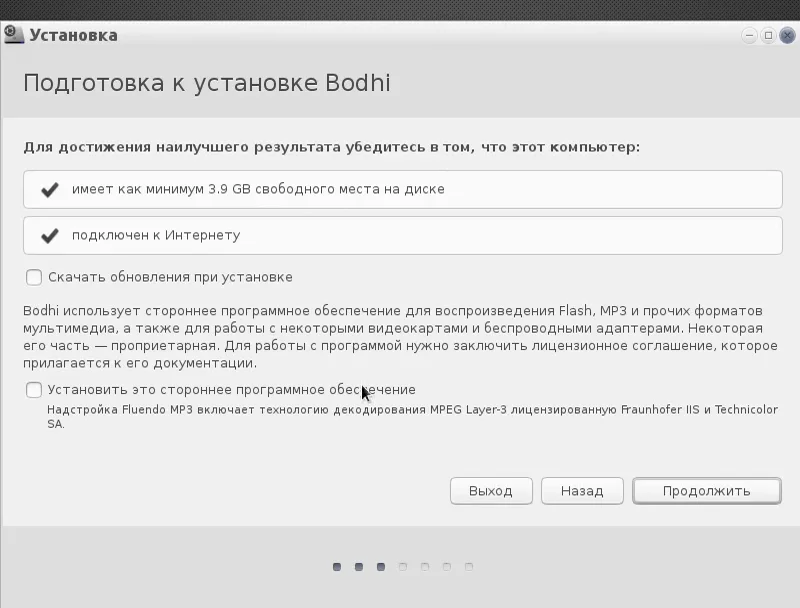Click Продолжить to continue installation

707,491
